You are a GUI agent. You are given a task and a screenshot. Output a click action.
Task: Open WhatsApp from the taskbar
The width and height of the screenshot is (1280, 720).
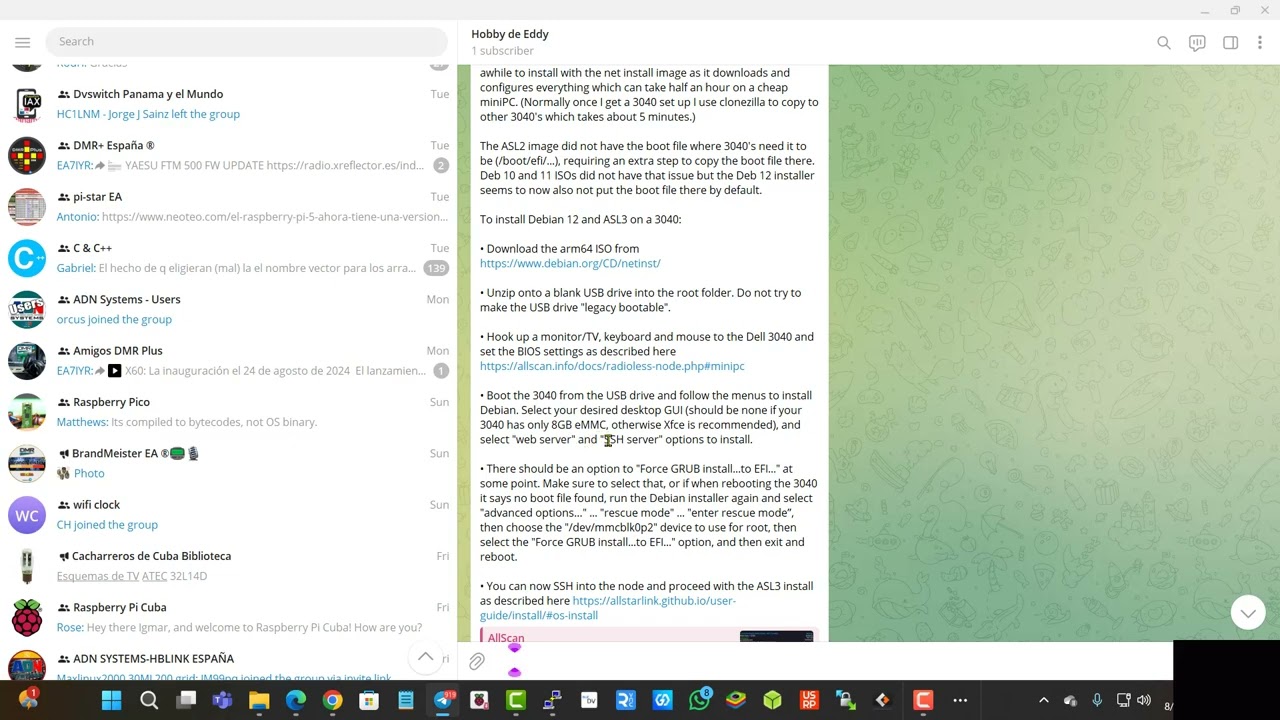click(x=699, y=700)
